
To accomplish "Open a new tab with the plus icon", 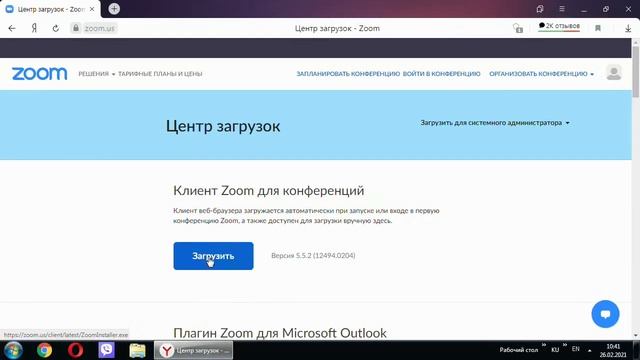I will pyautogui.click(x=114, y=9).
